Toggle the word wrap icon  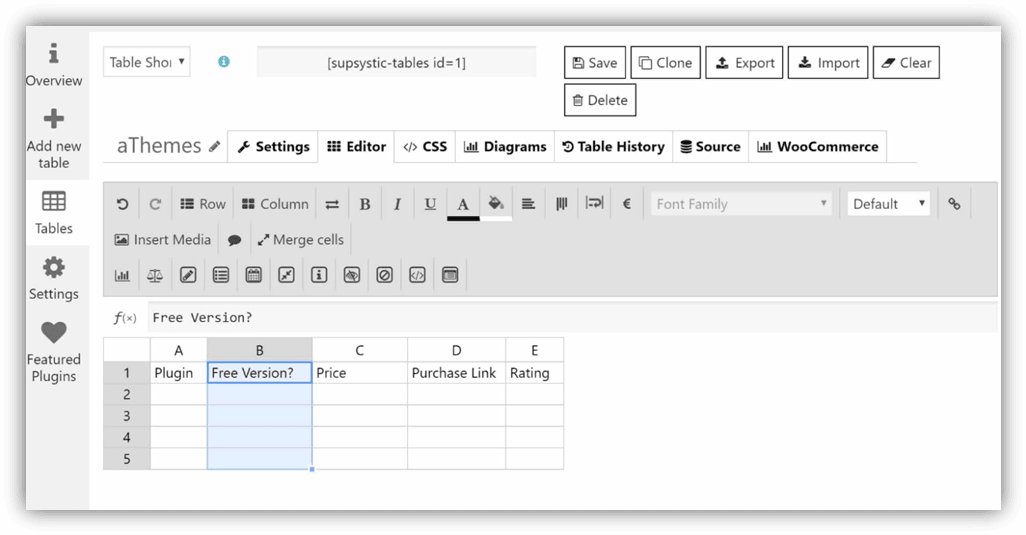coord(594,204)
